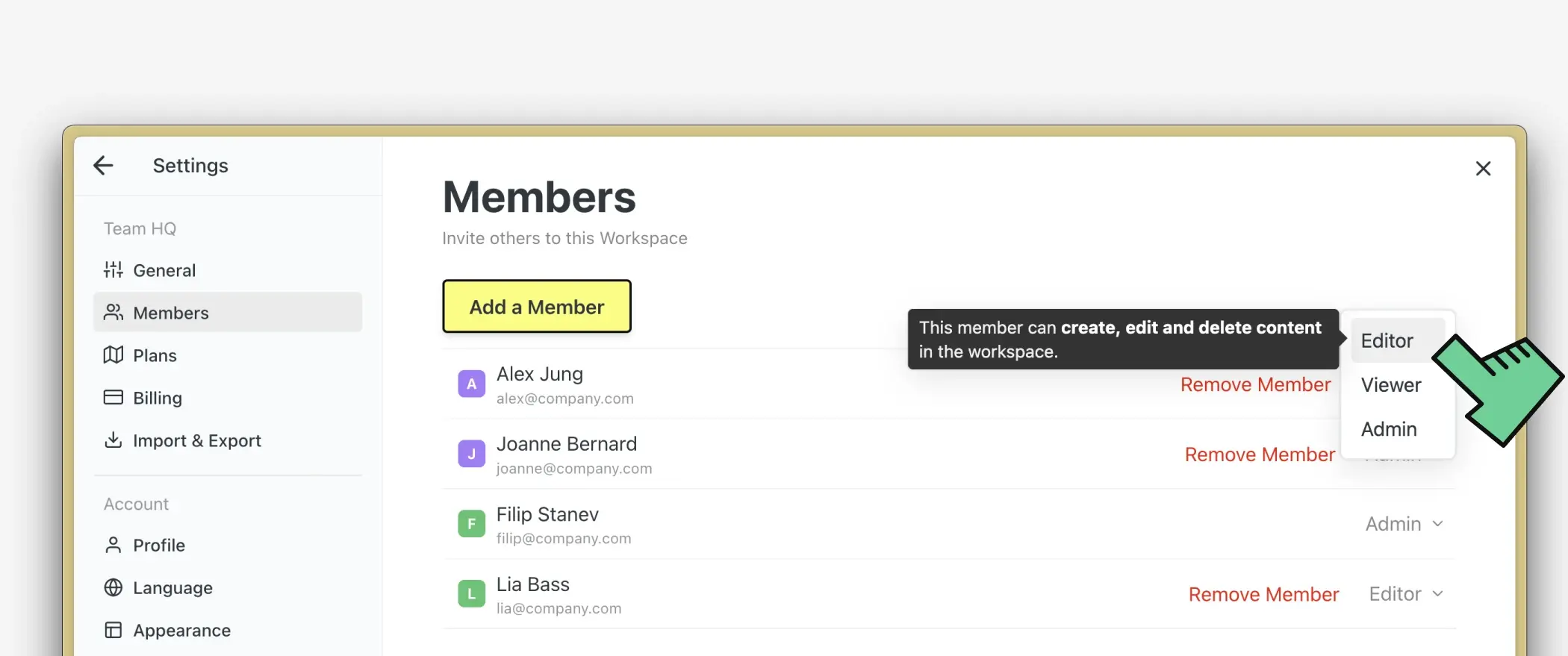Expand Filip Stanev's Admin role dropdown
This screenshot has width=1568, height=656.
click(1404, 524)
